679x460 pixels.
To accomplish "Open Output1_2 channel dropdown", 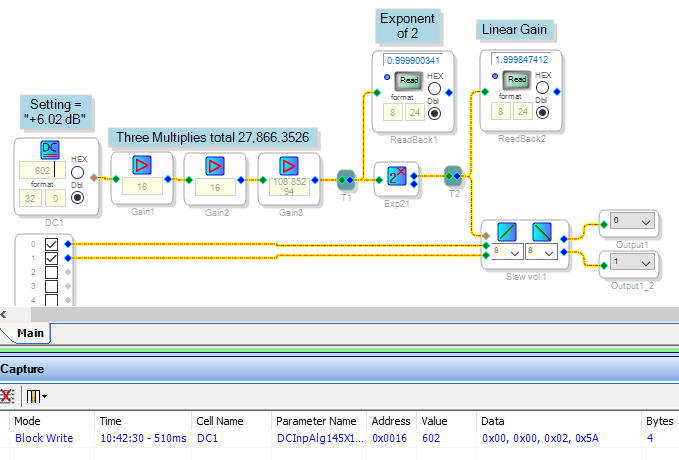I will coord(646,263).
